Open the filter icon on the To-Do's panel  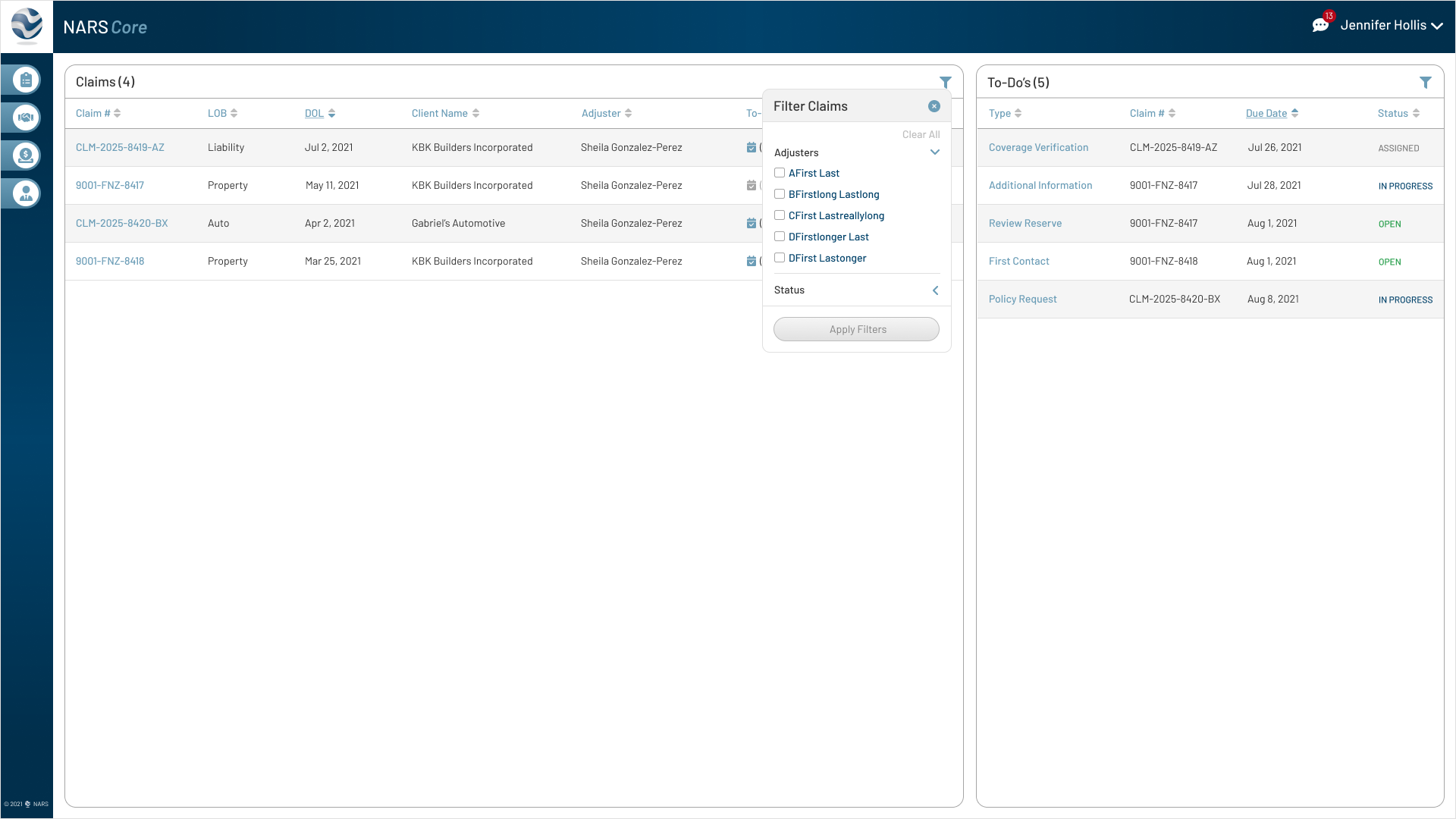[x=1426, y=82]
